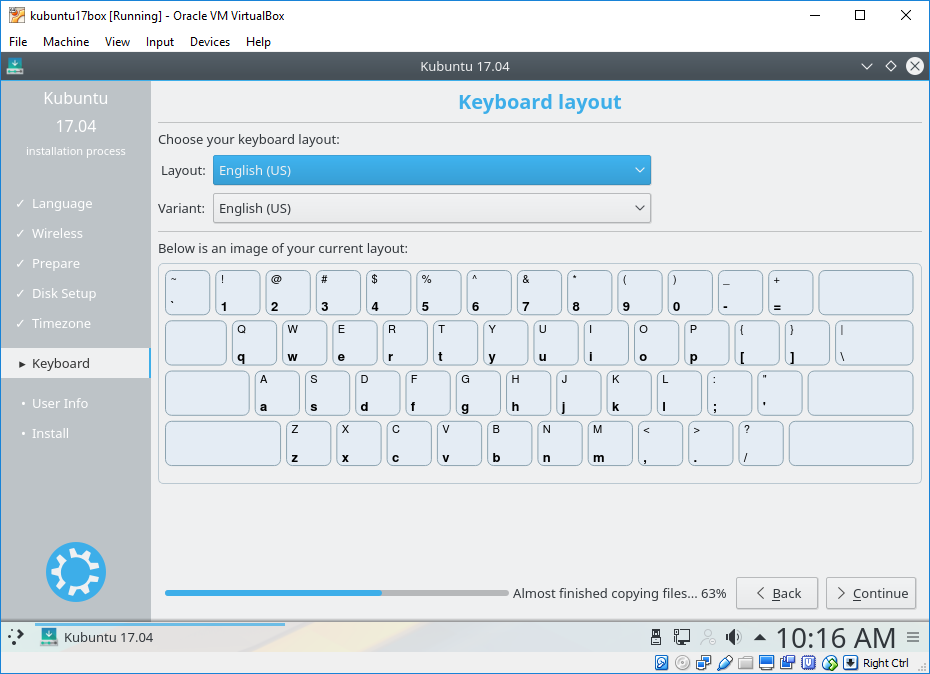Click the removable device tray icon
The height and width of the screenshot is (674, 930).
656,637
